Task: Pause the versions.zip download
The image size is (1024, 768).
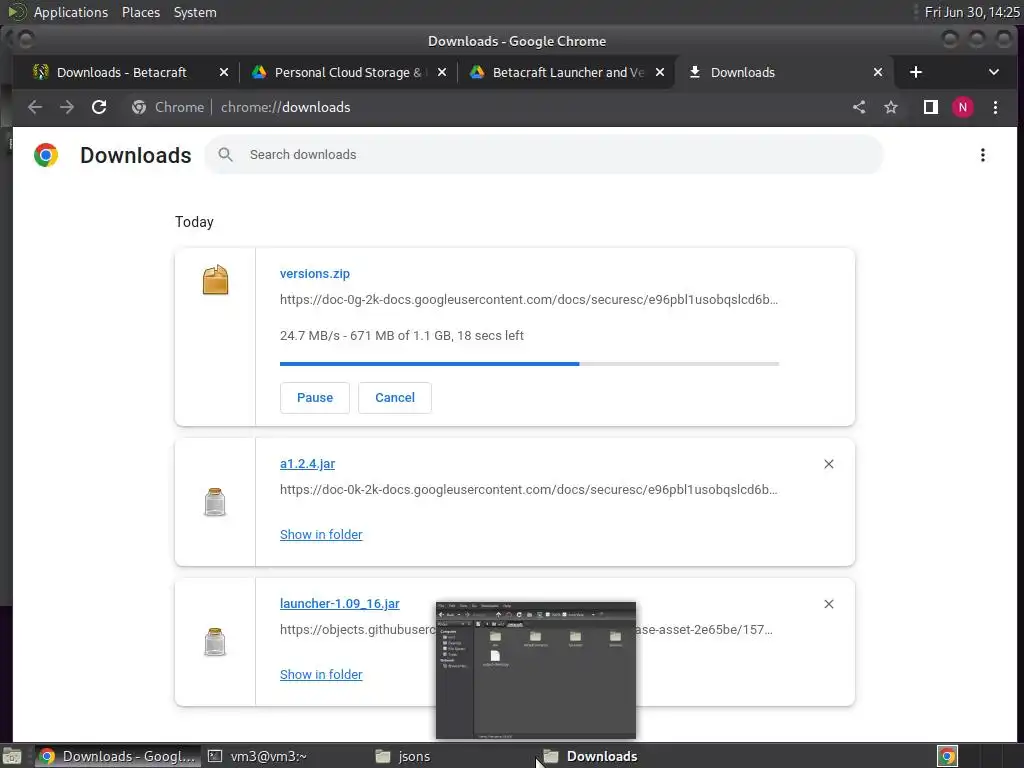Action: click(x=315, y=398)
